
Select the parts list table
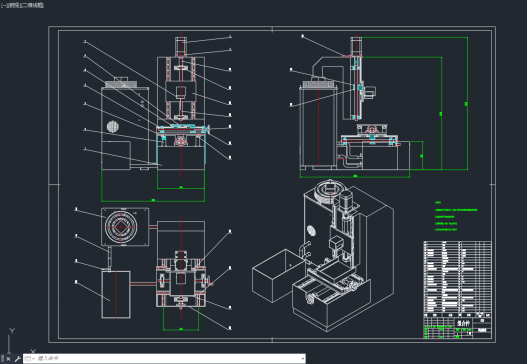tap(457, 279)
